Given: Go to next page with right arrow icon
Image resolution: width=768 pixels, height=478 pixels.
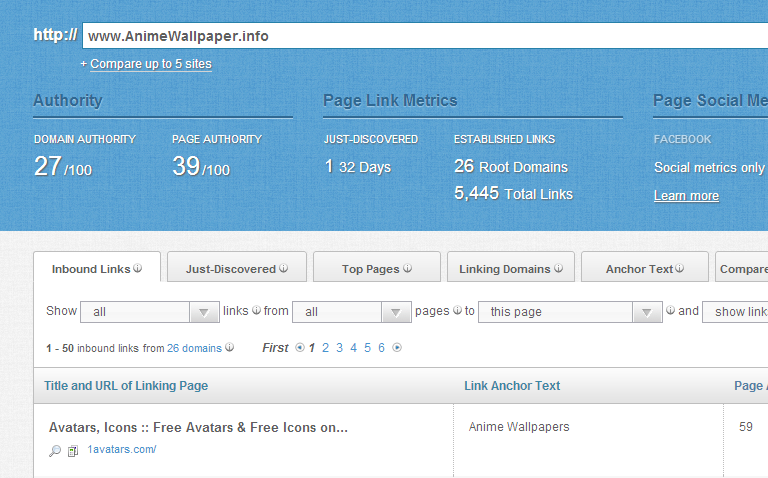Looking at the screenshot, I should [397, 348].
